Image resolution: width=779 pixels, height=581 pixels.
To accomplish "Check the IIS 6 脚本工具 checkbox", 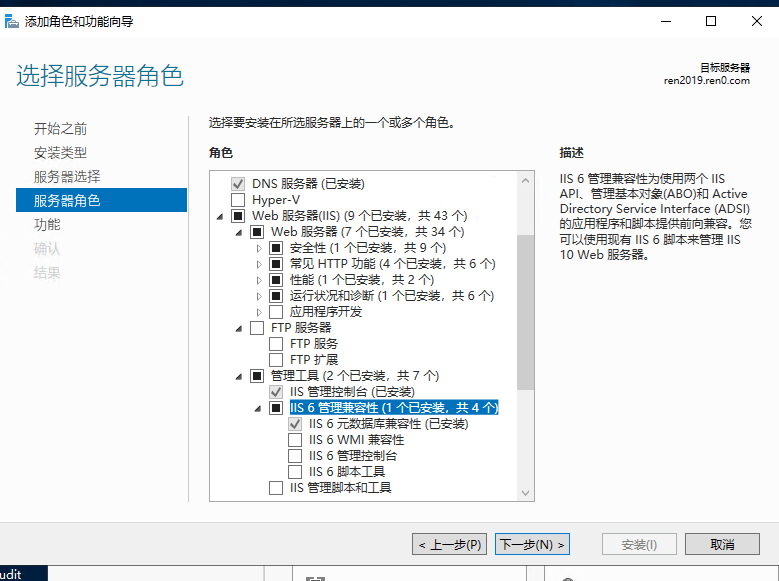I will click(295, 472).
